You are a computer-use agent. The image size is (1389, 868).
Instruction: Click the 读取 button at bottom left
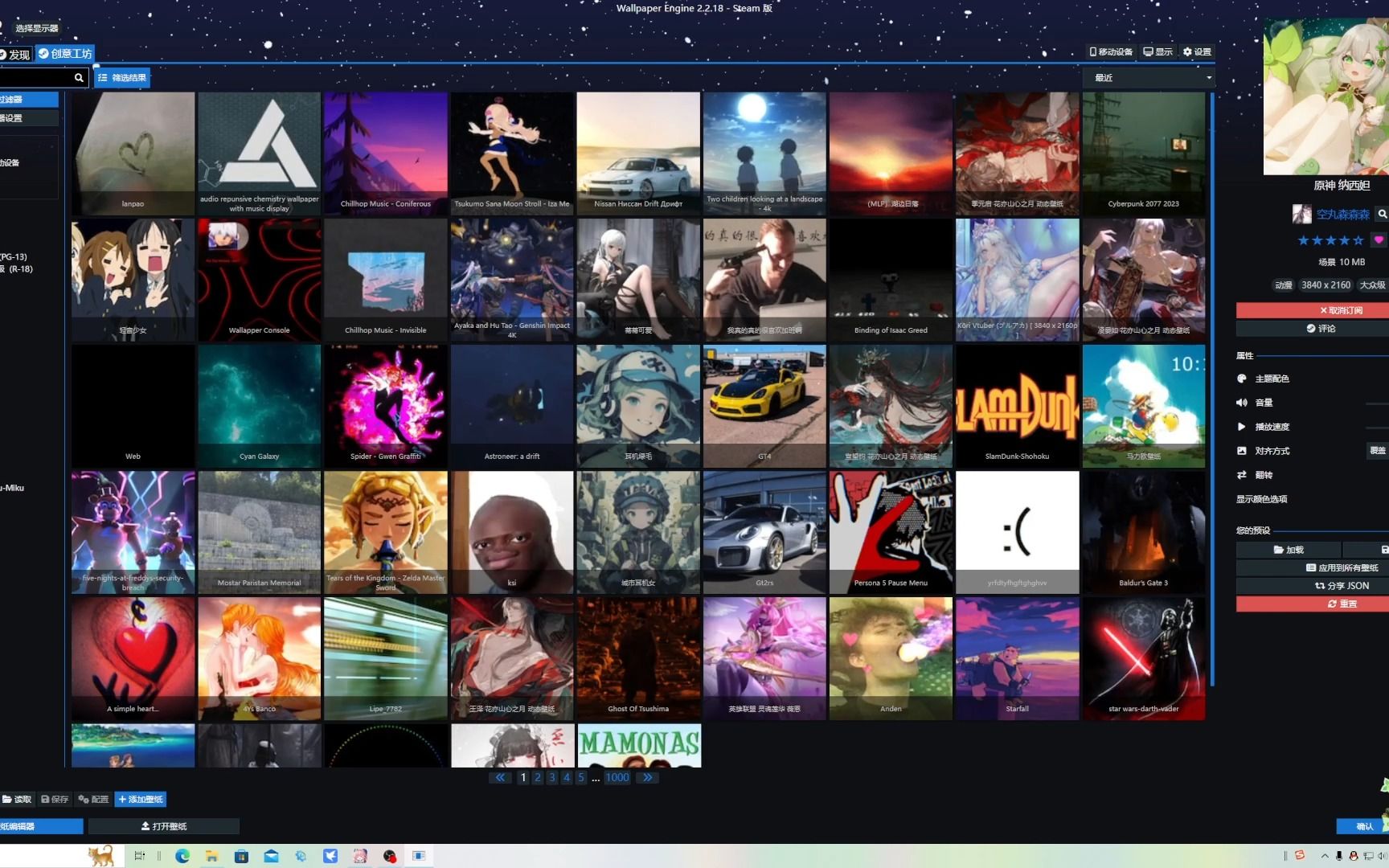pos(17,800)
